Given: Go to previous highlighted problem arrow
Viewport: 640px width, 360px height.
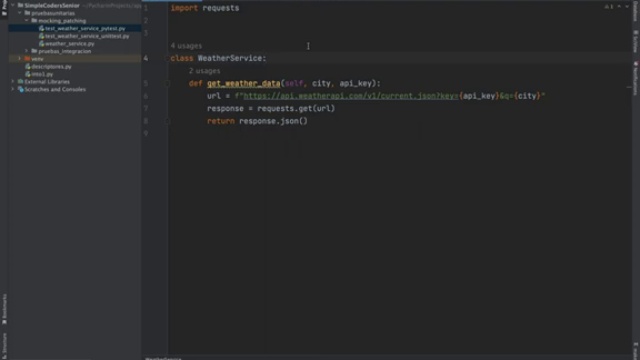Looking at the screenshot, I should [619, 7].
